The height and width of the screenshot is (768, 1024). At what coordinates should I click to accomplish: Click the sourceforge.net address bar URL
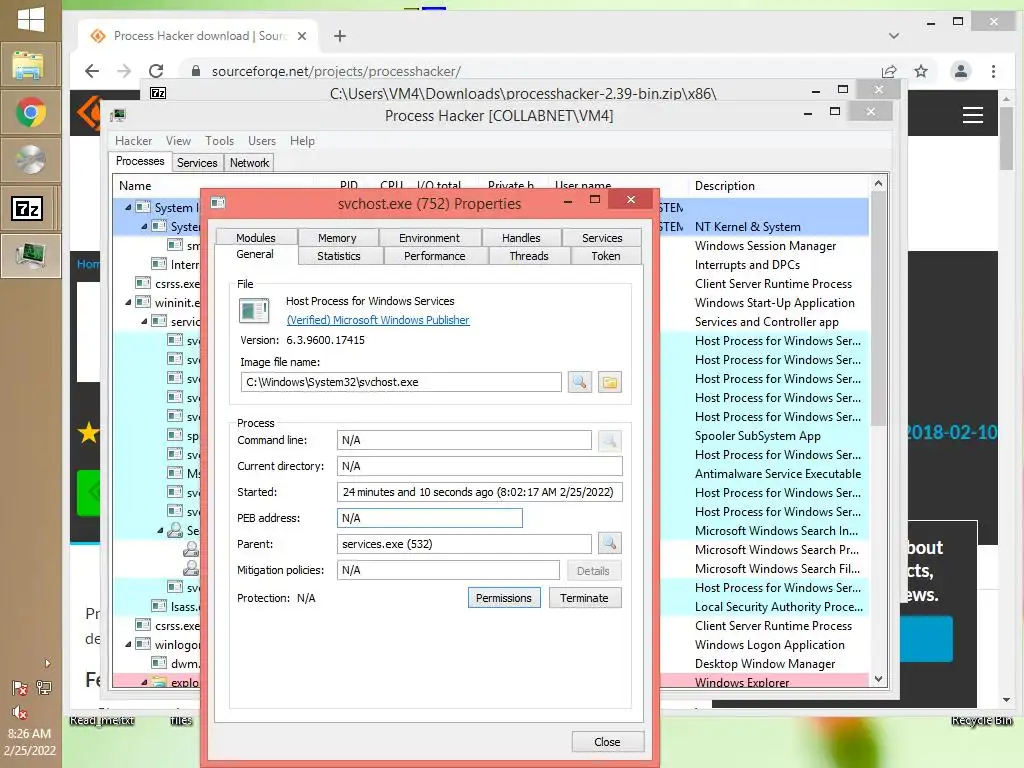coord(336,71)
